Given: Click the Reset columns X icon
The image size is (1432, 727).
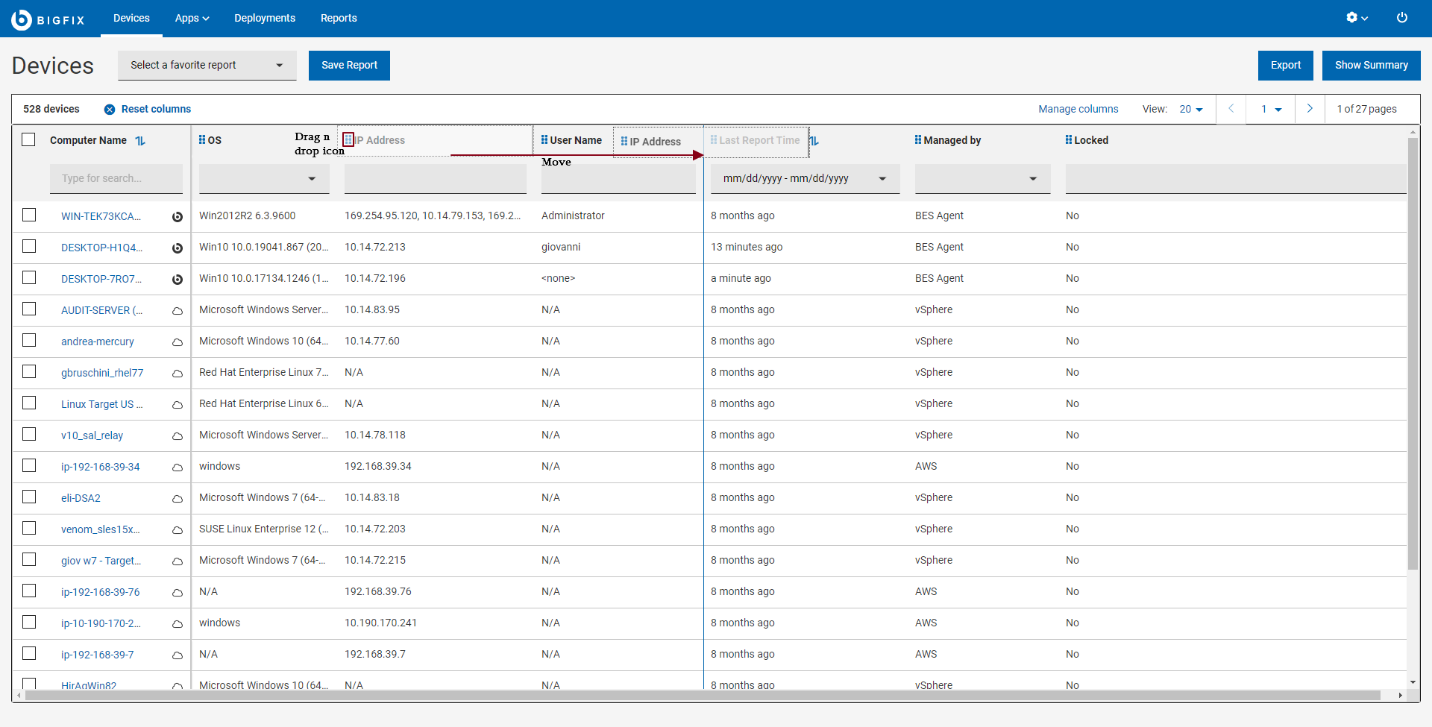Looking at the screenshot, I should (x=110, y=109).
